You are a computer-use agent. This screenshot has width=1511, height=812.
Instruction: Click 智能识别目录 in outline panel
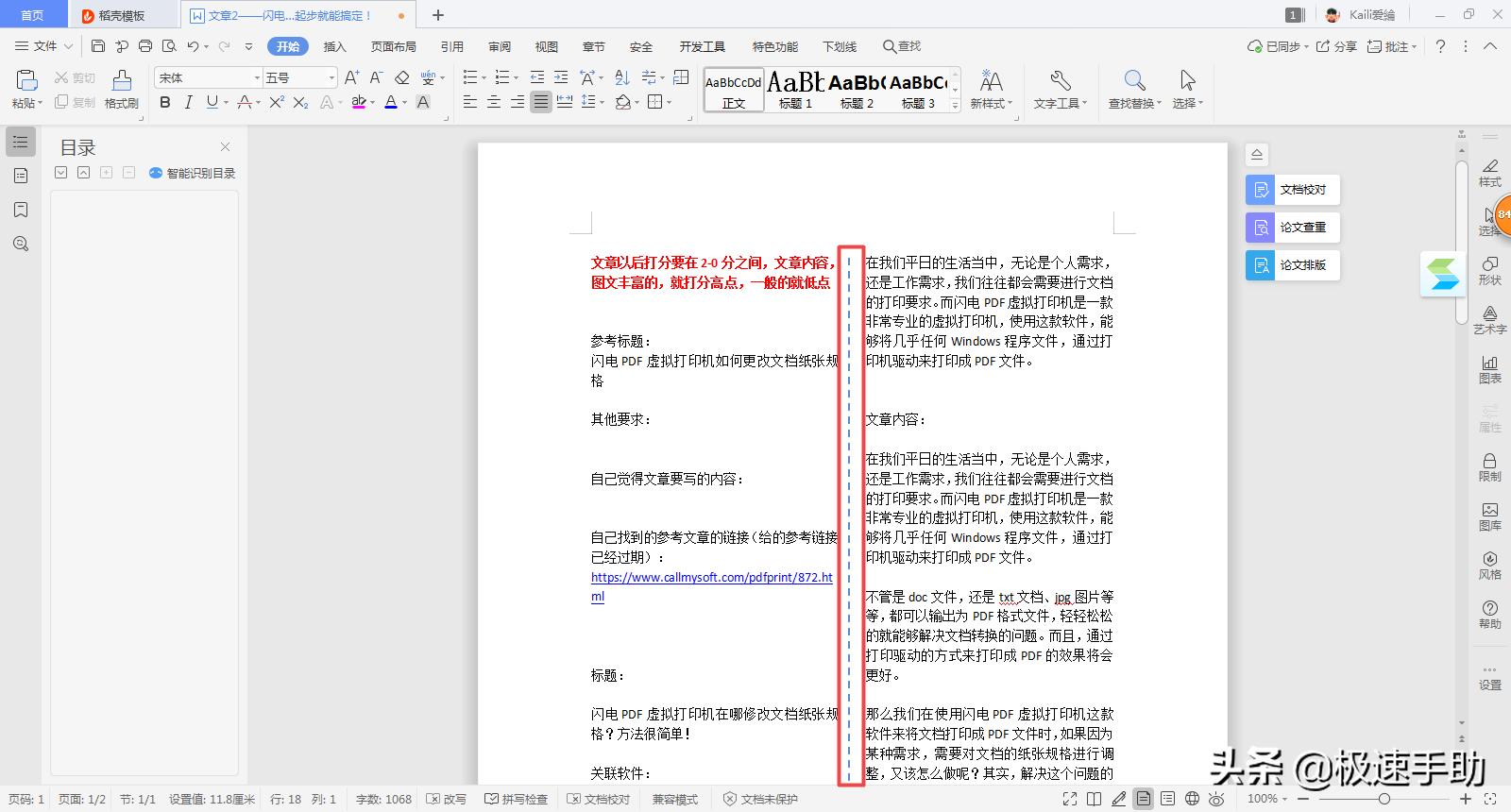coord(193,173)
